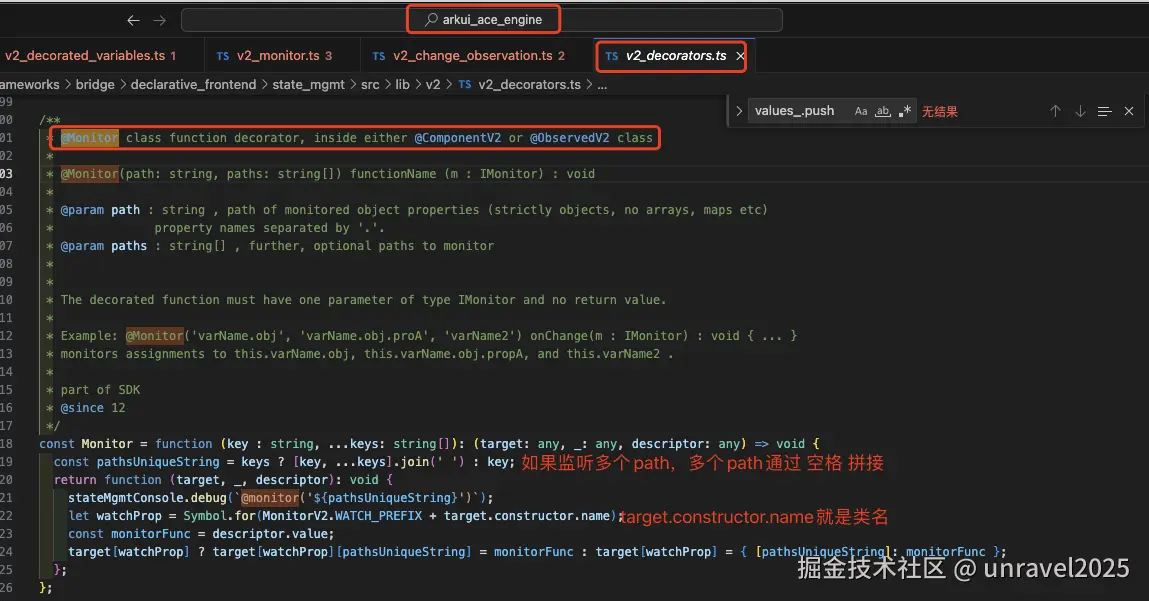Open the lib breadcrumb
Viewport: 1149px width, 601px height.
click(402, 84)
